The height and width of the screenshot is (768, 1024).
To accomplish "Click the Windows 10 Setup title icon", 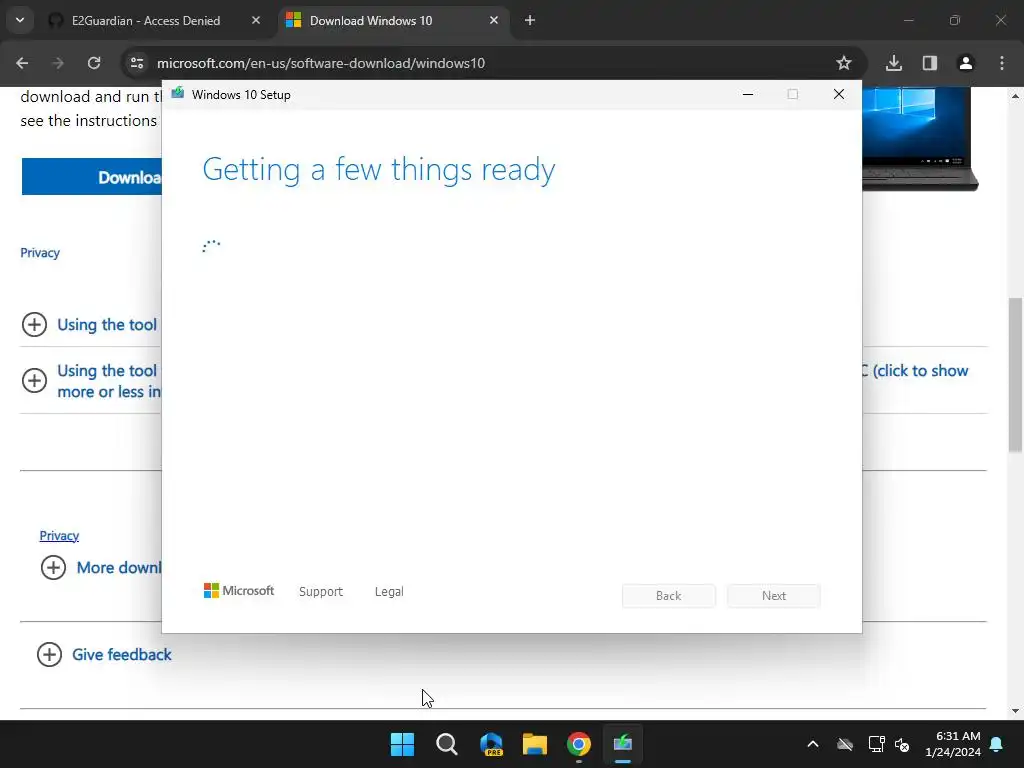I will [178, 94].
